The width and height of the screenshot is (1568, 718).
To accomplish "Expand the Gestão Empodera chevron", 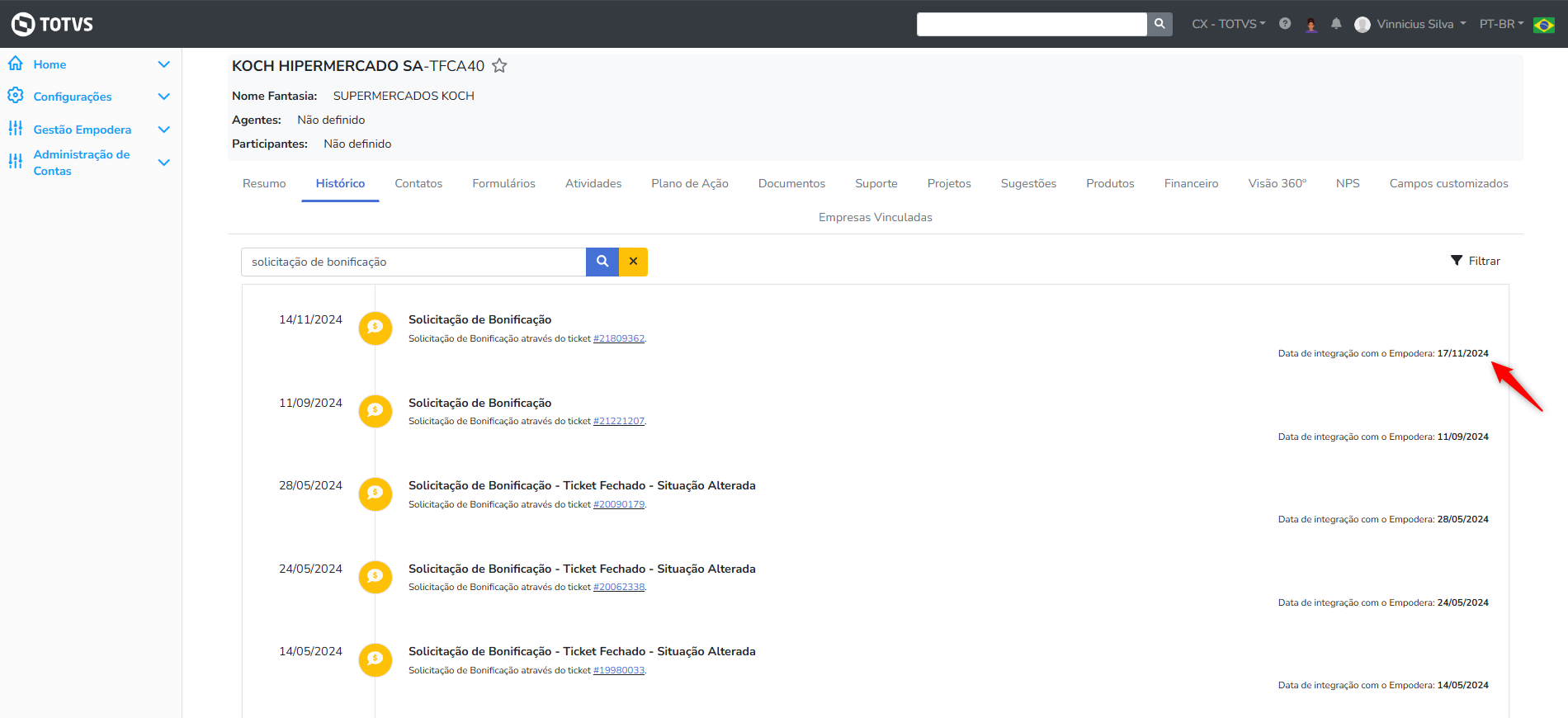I will (164, 130).
